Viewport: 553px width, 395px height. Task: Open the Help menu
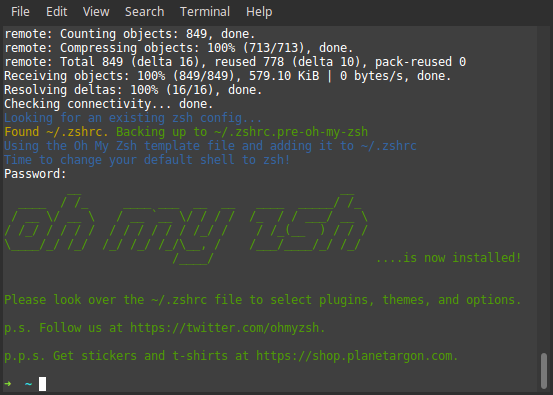259,12
